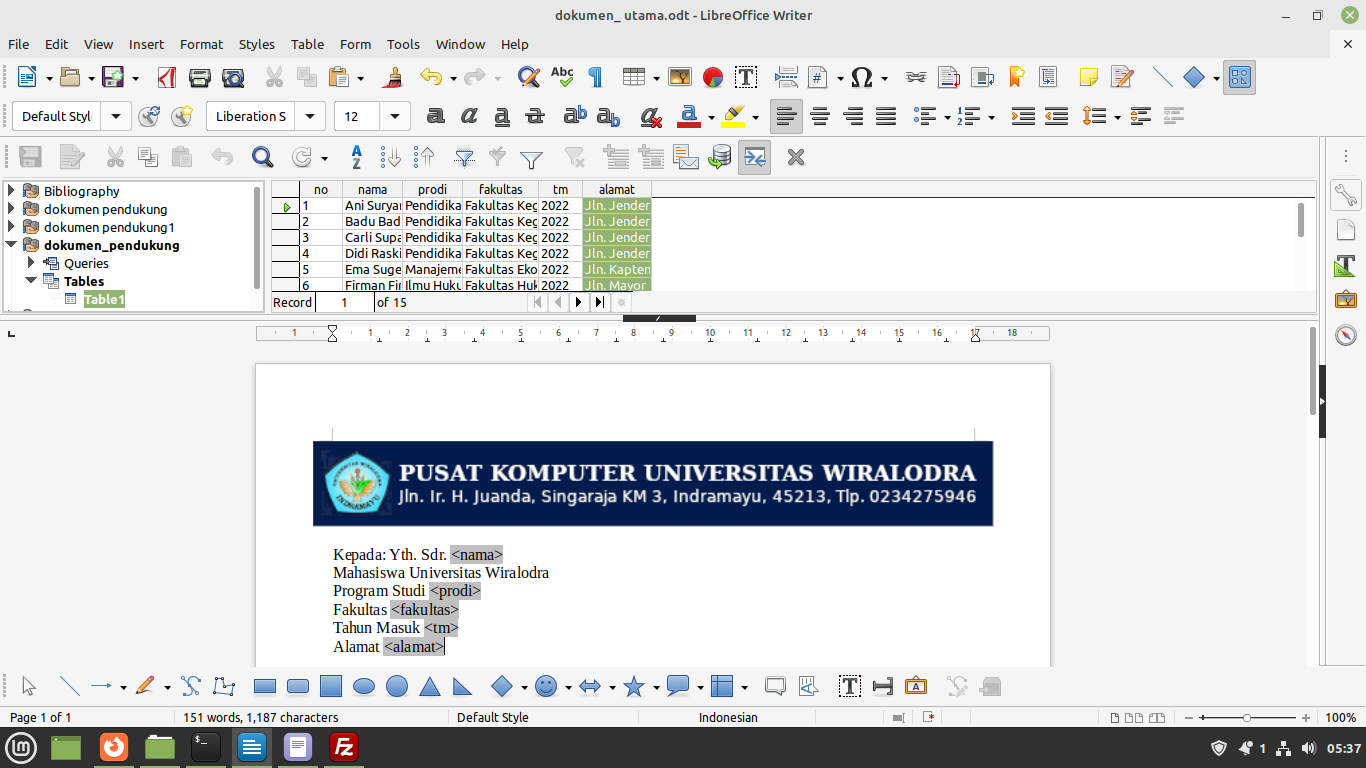This screenshot has height=768, width=1366.
Task: Open font name dropdown
Action: pos(312,117)
